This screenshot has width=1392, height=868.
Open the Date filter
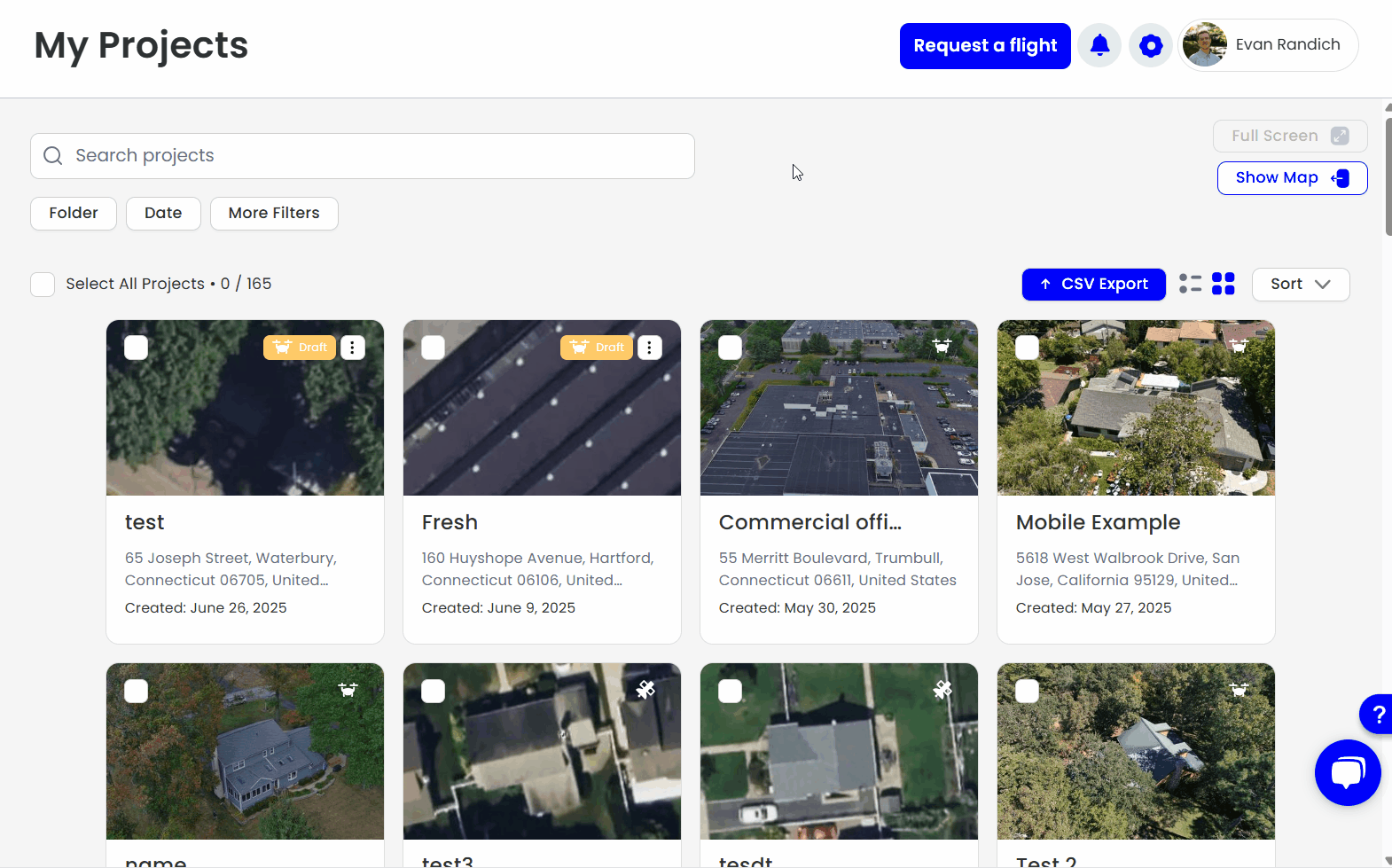[163, 214]
